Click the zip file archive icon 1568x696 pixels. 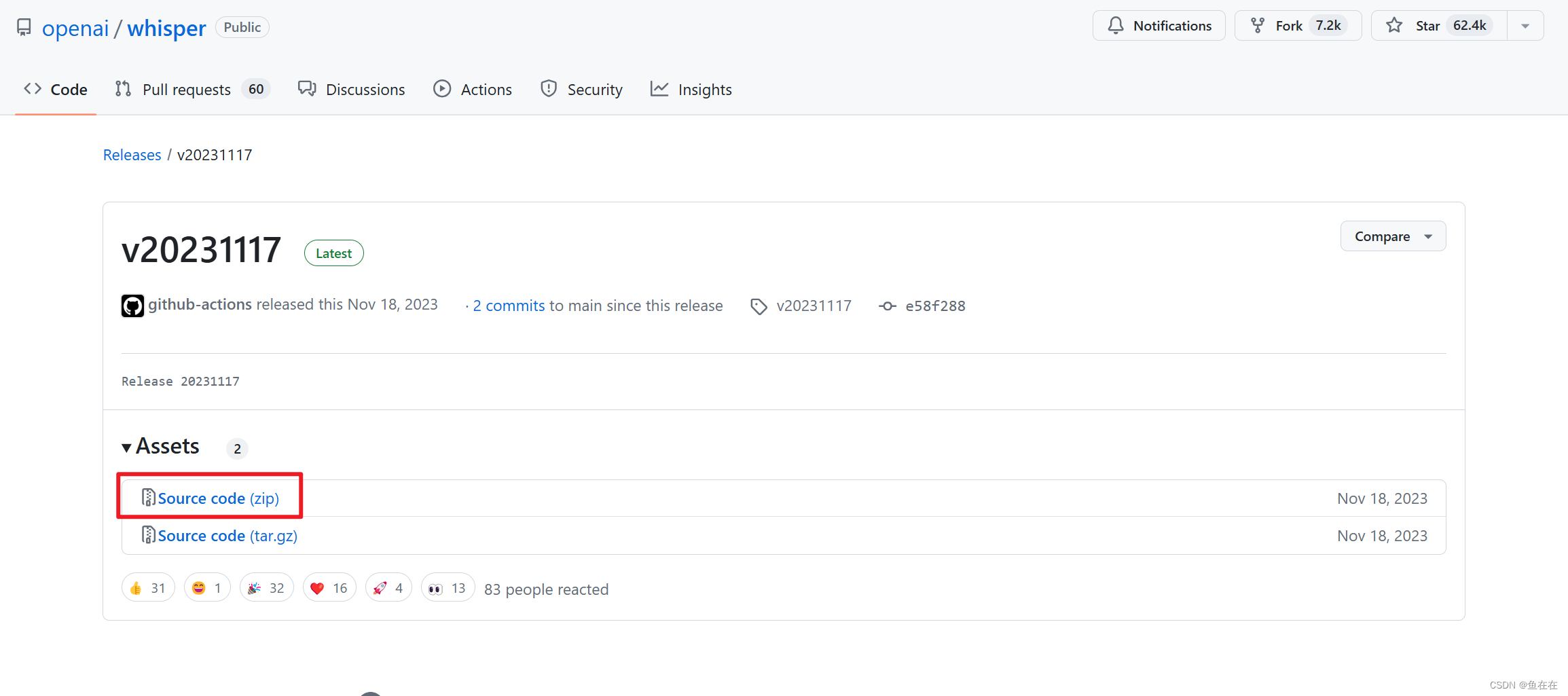(x=148, y=498)
